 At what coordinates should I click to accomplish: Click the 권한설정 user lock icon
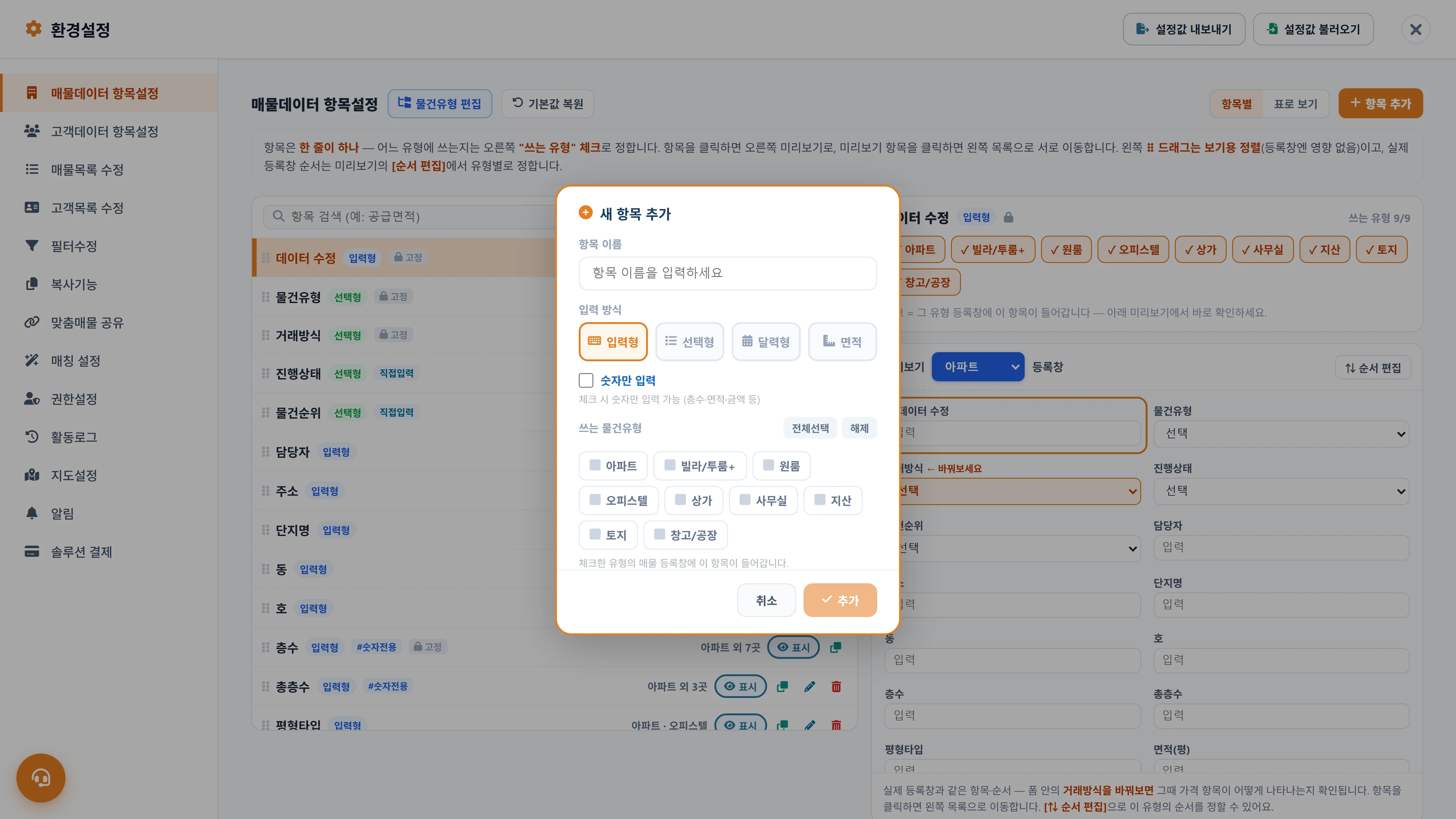click(x=32, y=399)
